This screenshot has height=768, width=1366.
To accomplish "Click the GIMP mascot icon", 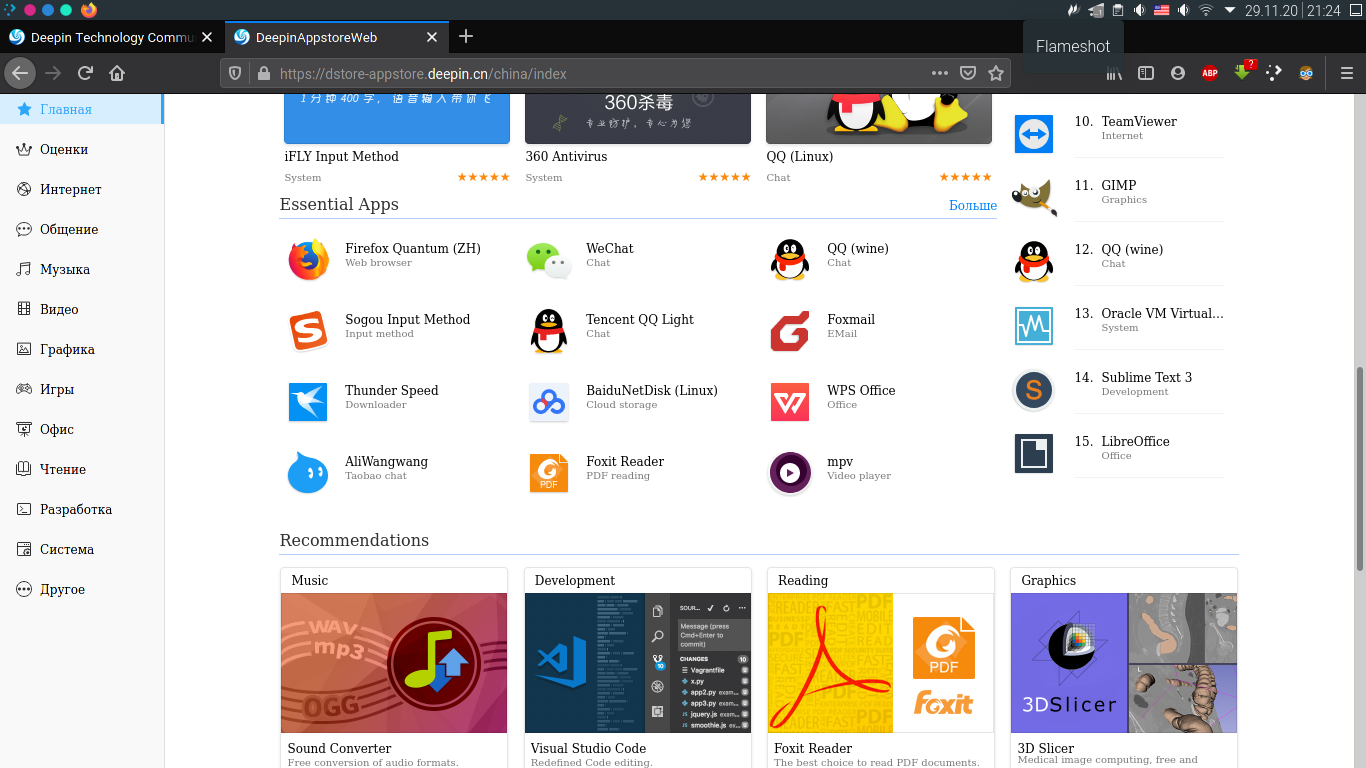I will click(1034, 198).
